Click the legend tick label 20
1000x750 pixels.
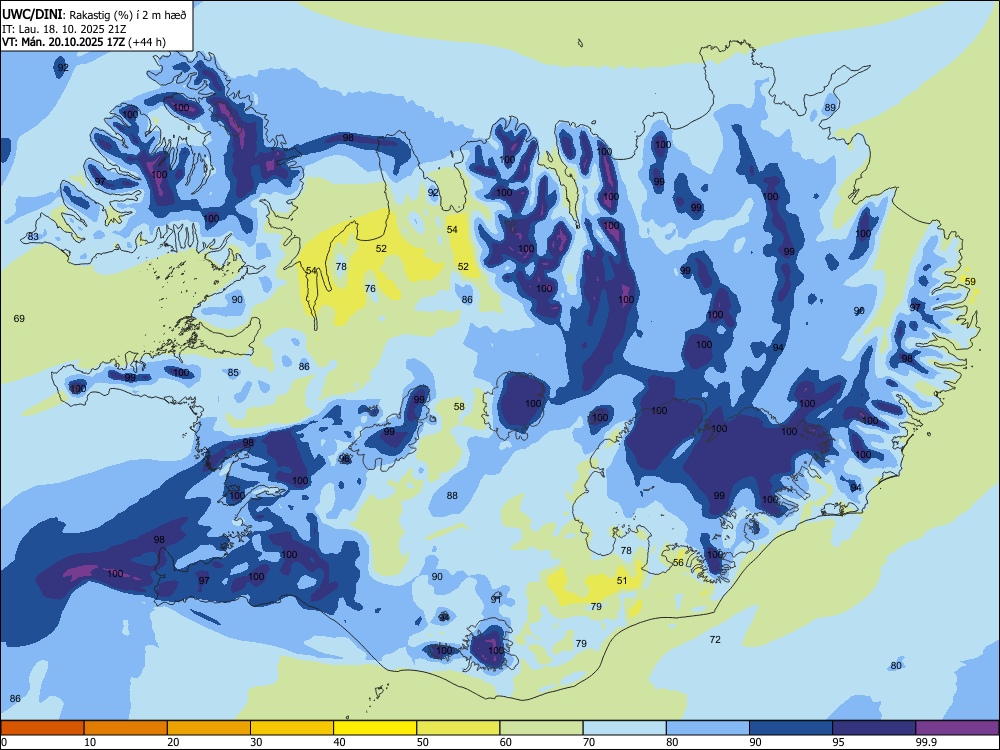[173, 742]
